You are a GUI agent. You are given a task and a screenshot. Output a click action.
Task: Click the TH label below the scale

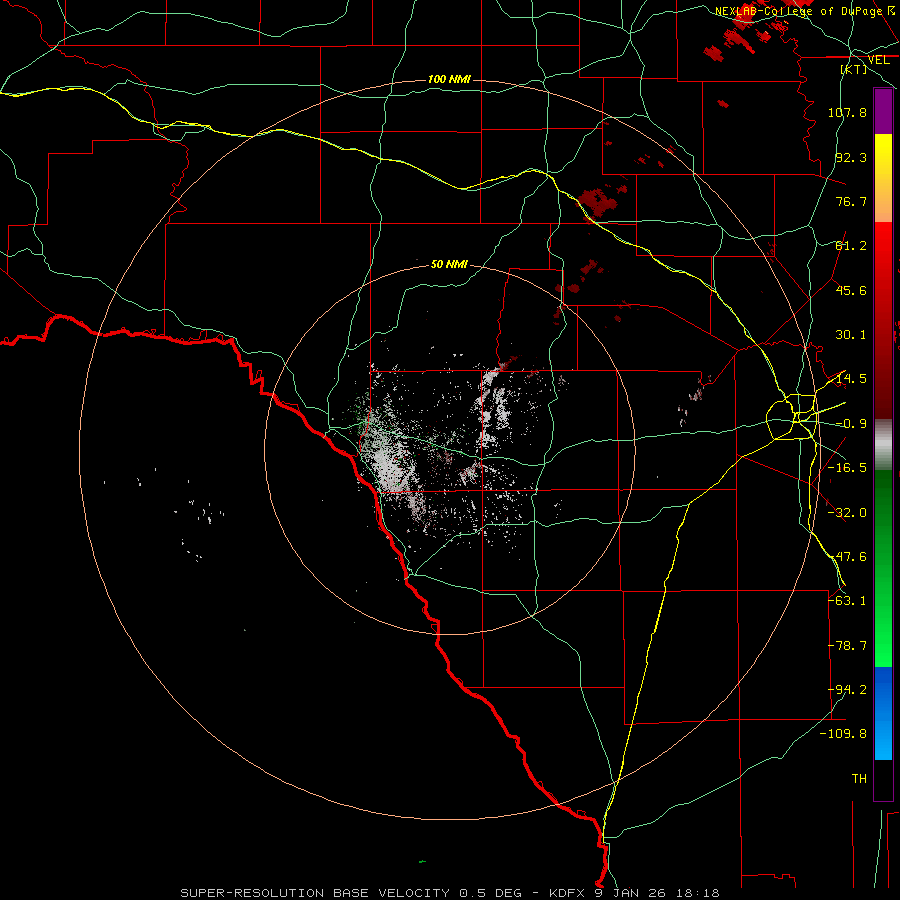click(859, 779)
